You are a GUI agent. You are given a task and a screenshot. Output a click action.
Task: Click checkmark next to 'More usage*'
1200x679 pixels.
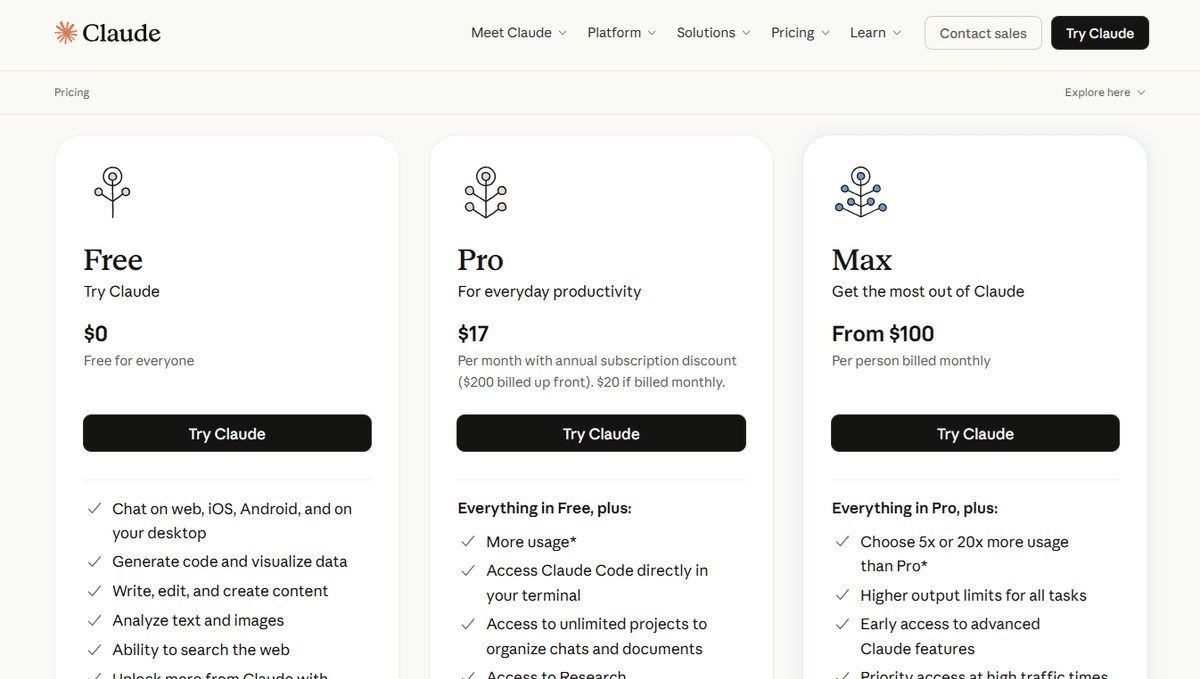click(468, 542)
